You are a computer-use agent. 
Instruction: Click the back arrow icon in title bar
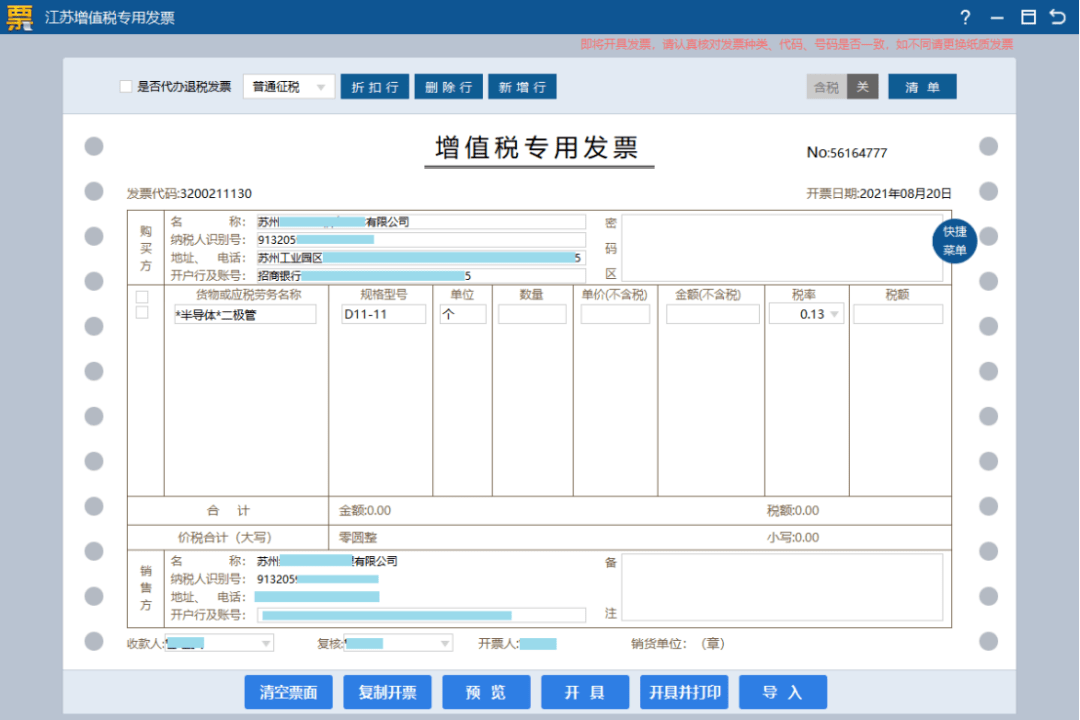[1058, 17]
